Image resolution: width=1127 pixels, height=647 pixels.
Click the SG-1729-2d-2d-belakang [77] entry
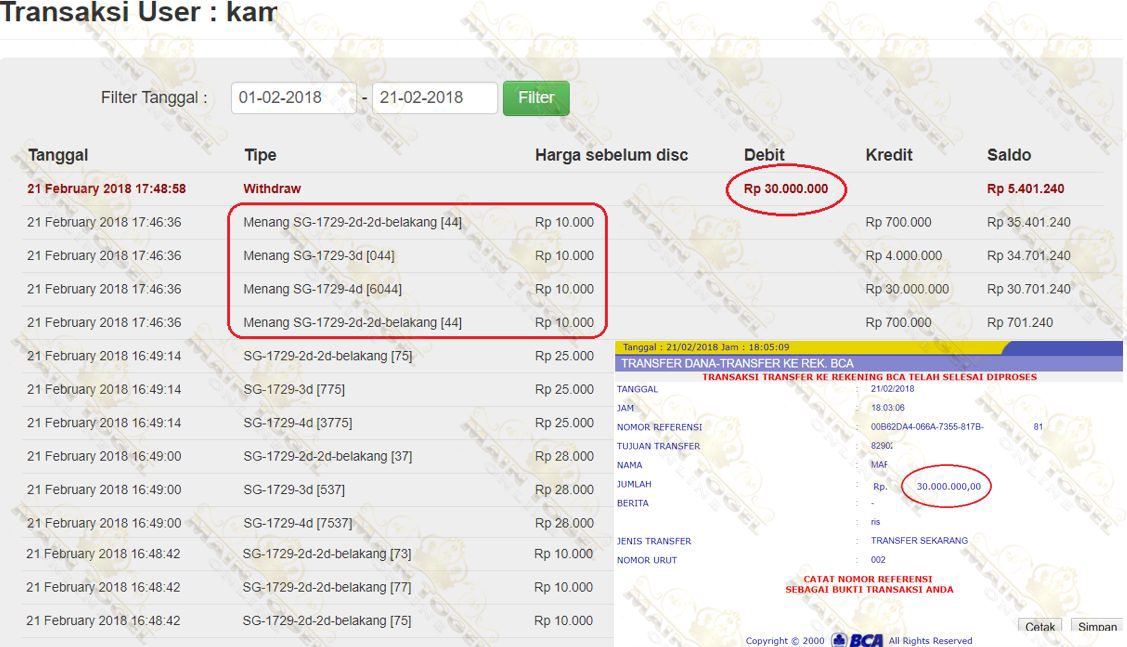pyautogui.click(x=327, y=587)
